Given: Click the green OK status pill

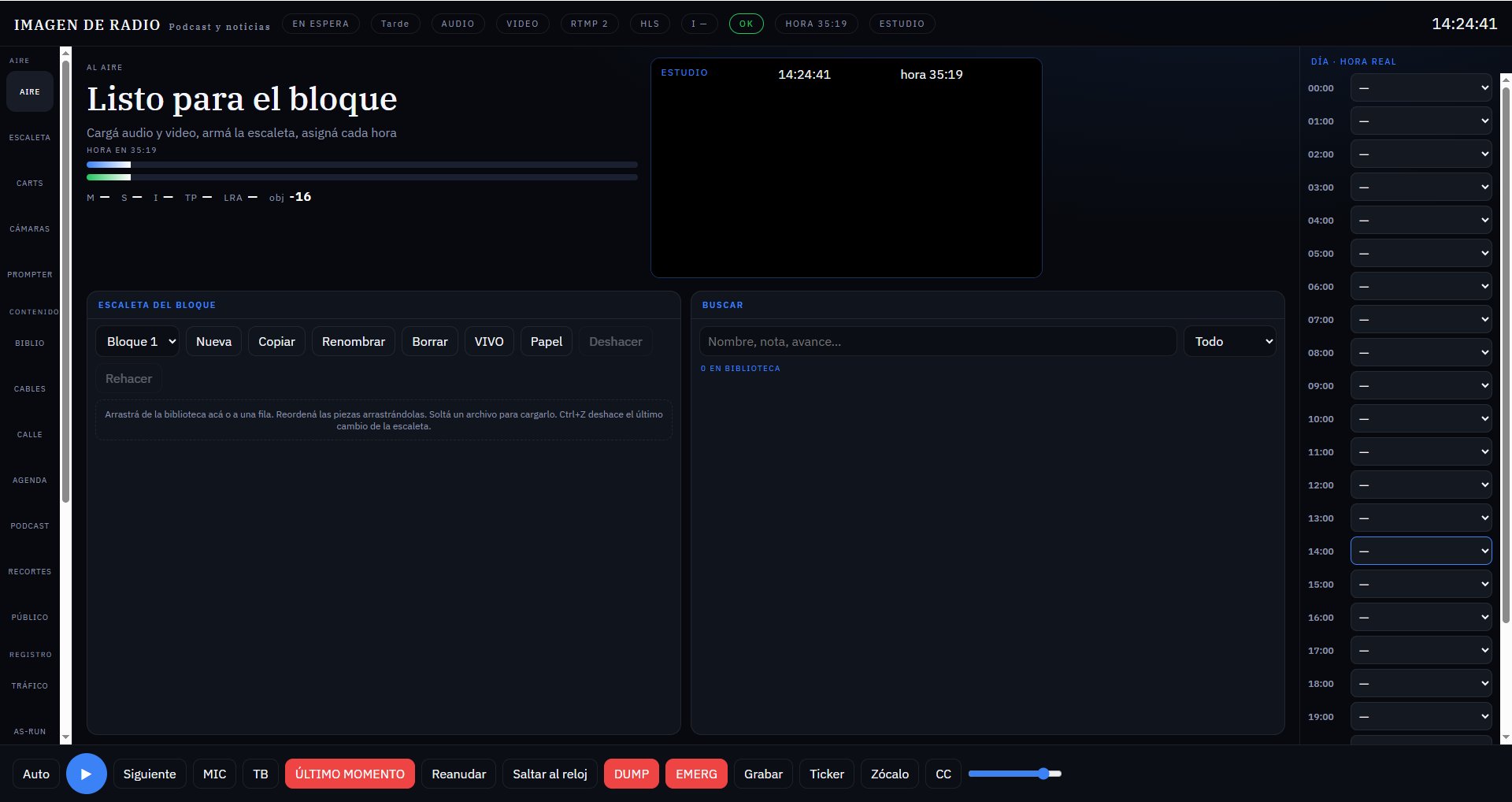Looking at the screenshot, I should [746, 24].
